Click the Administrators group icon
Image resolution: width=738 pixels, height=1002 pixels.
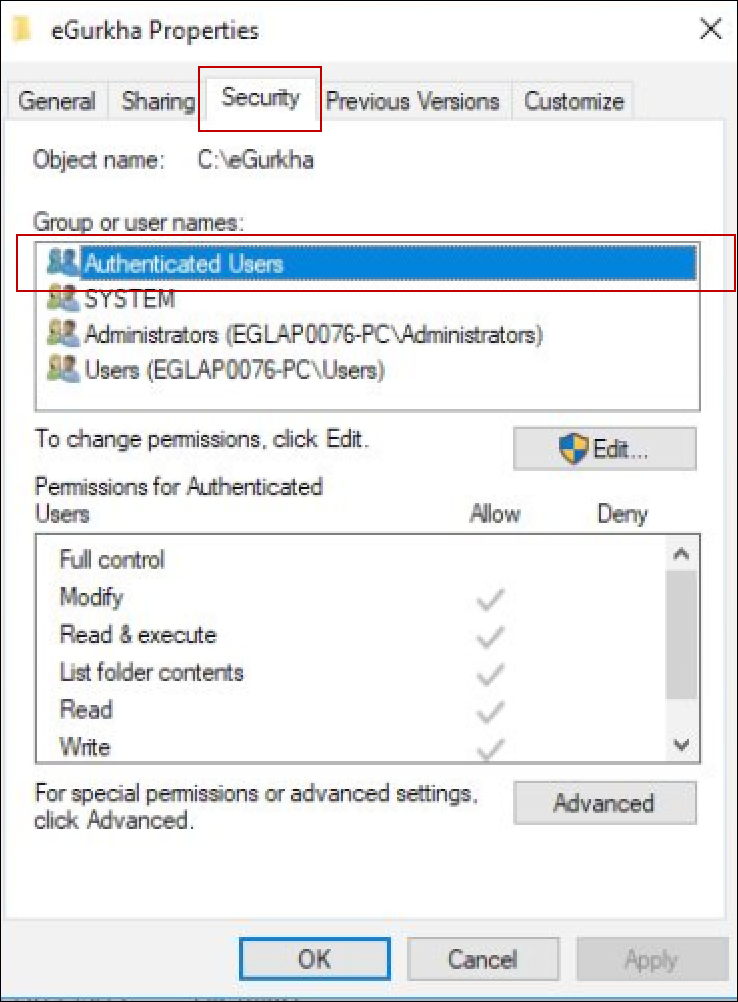coord(63,334)
